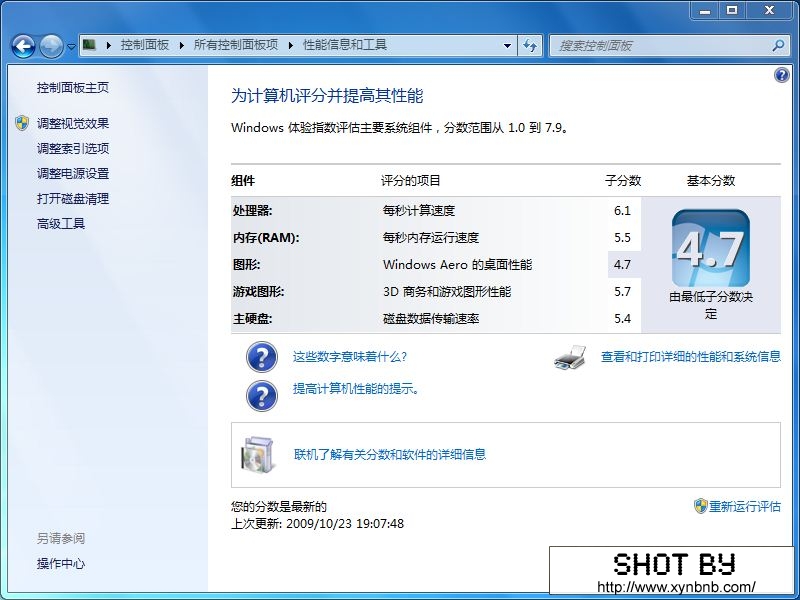Open 调整电源设置 in the sidebar
Viewport: 800px width, 600px height.
pyautogui.click(x=72, y=173)
